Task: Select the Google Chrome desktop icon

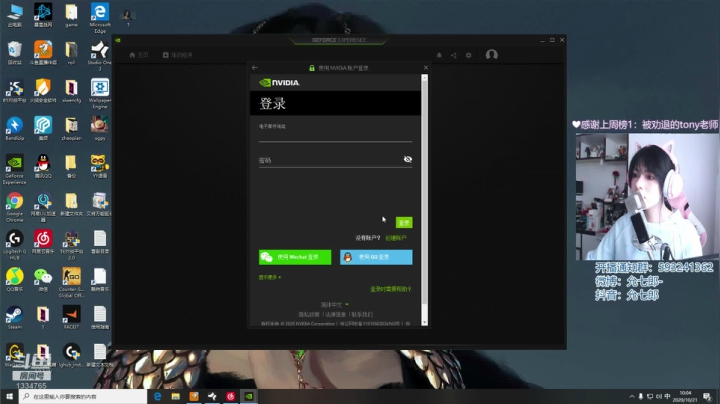Action: point(15,207)
